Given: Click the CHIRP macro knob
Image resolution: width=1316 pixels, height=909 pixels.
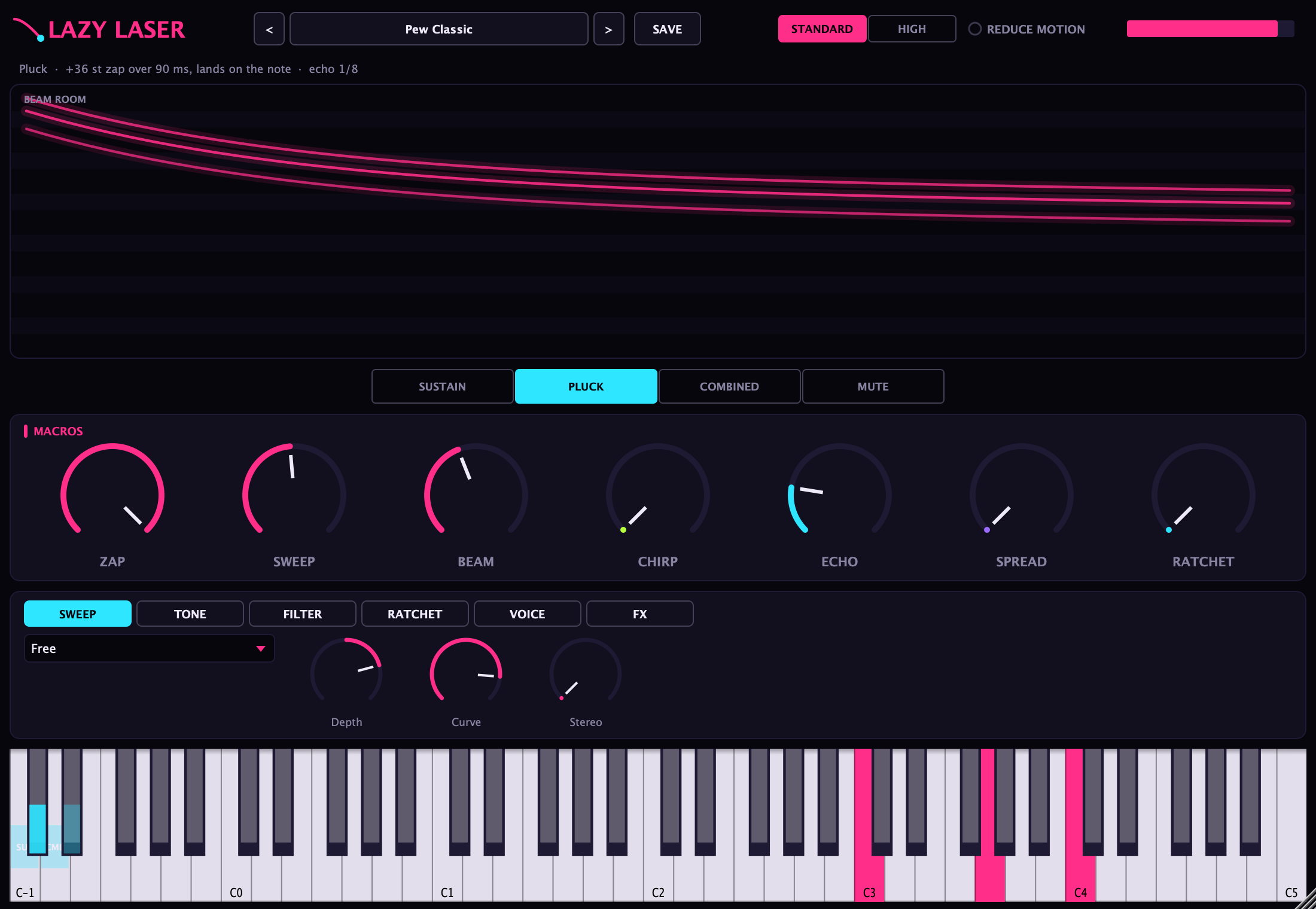Looking at the screenshot, I should (x=657, y=494).
